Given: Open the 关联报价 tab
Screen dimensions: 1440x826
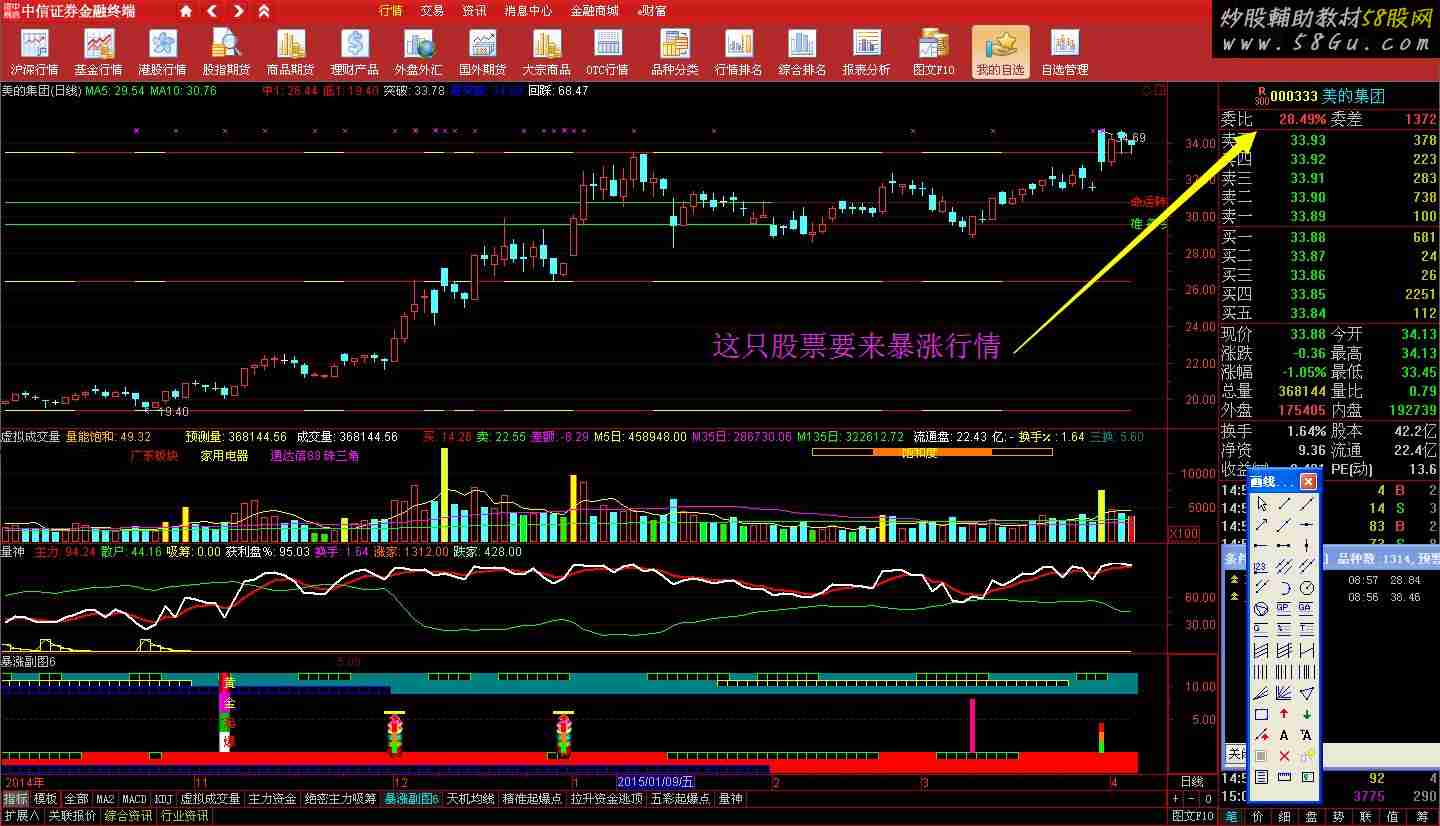Looking at the screenshot, I should pos(72,816).
